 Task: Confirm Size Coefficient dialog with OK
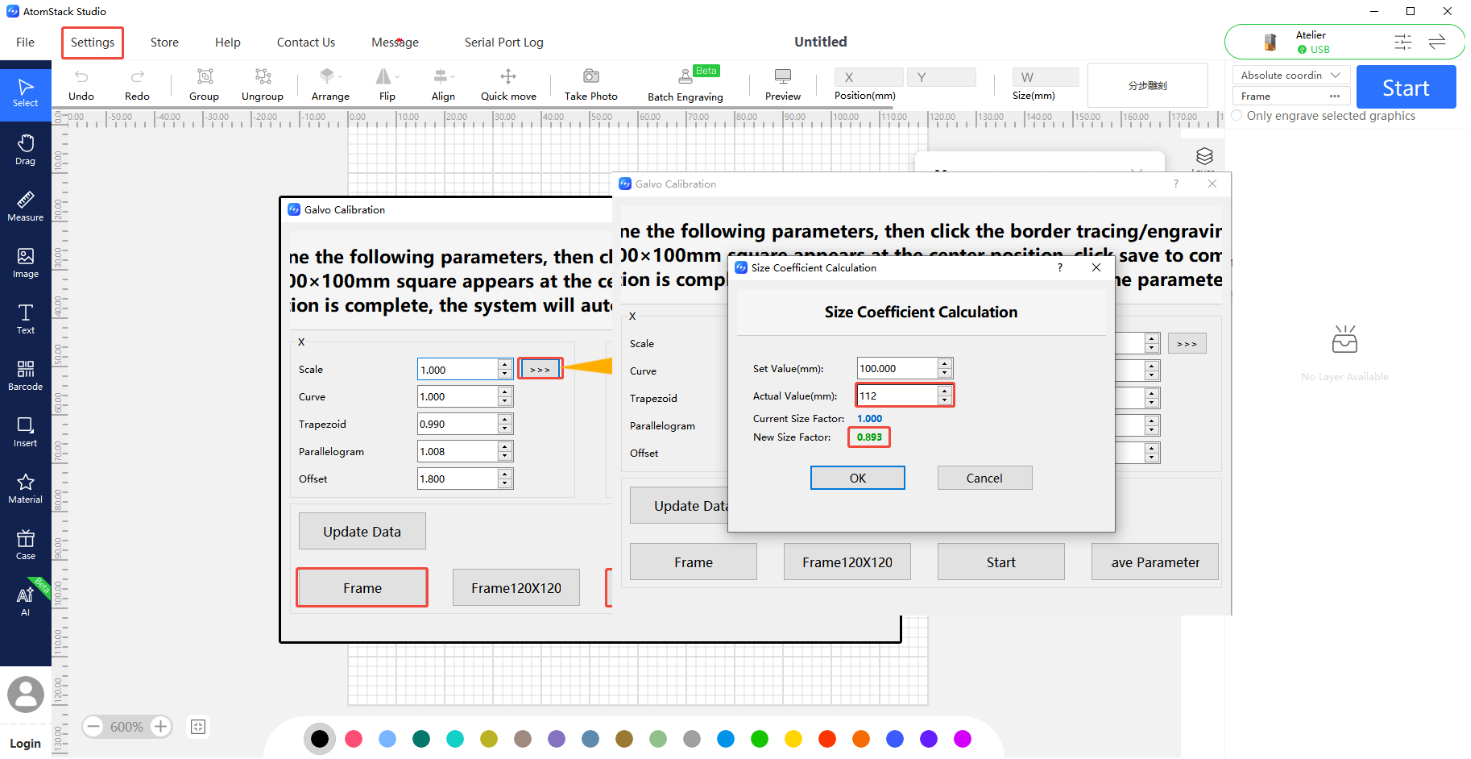[857, 478]
